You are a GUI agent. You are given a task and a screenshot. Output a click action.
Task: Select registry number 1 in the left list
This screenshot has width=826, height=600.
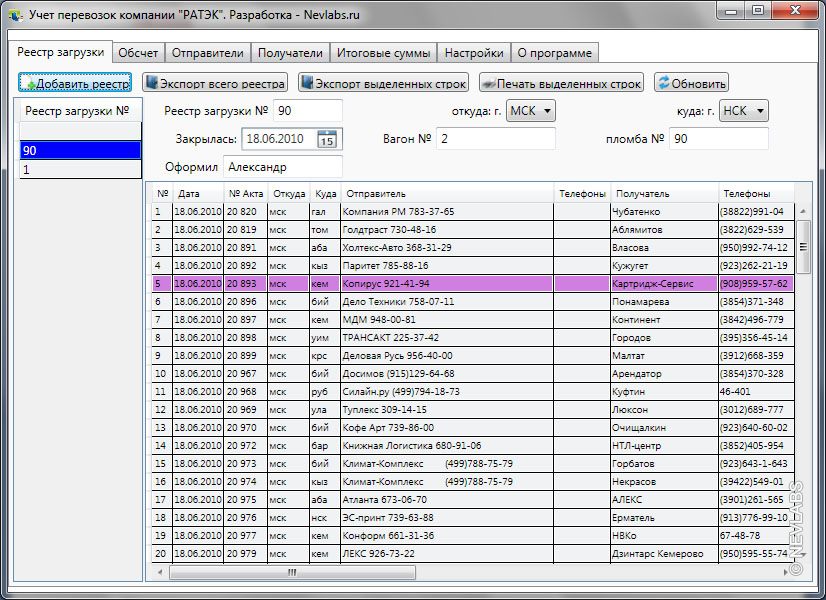pos(80,170)
